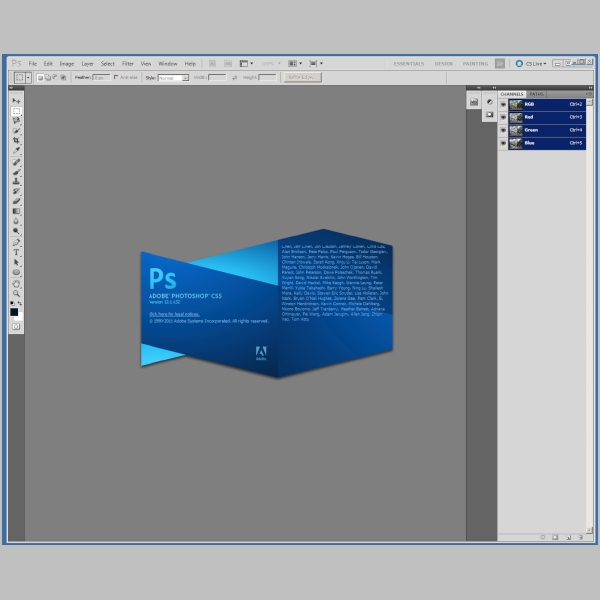Open the Image menu
600x600 pixels.
67,64
